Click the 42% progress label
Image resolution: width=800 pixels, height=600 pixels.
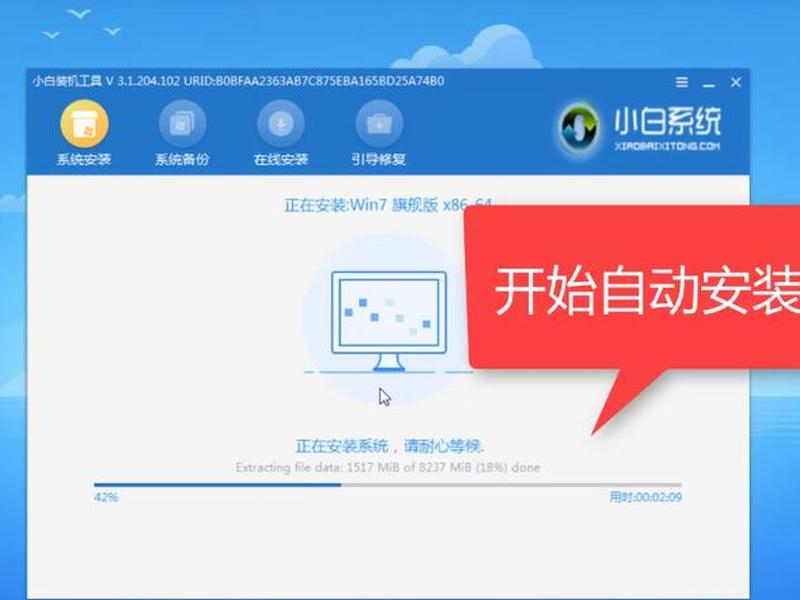point(106,497)
